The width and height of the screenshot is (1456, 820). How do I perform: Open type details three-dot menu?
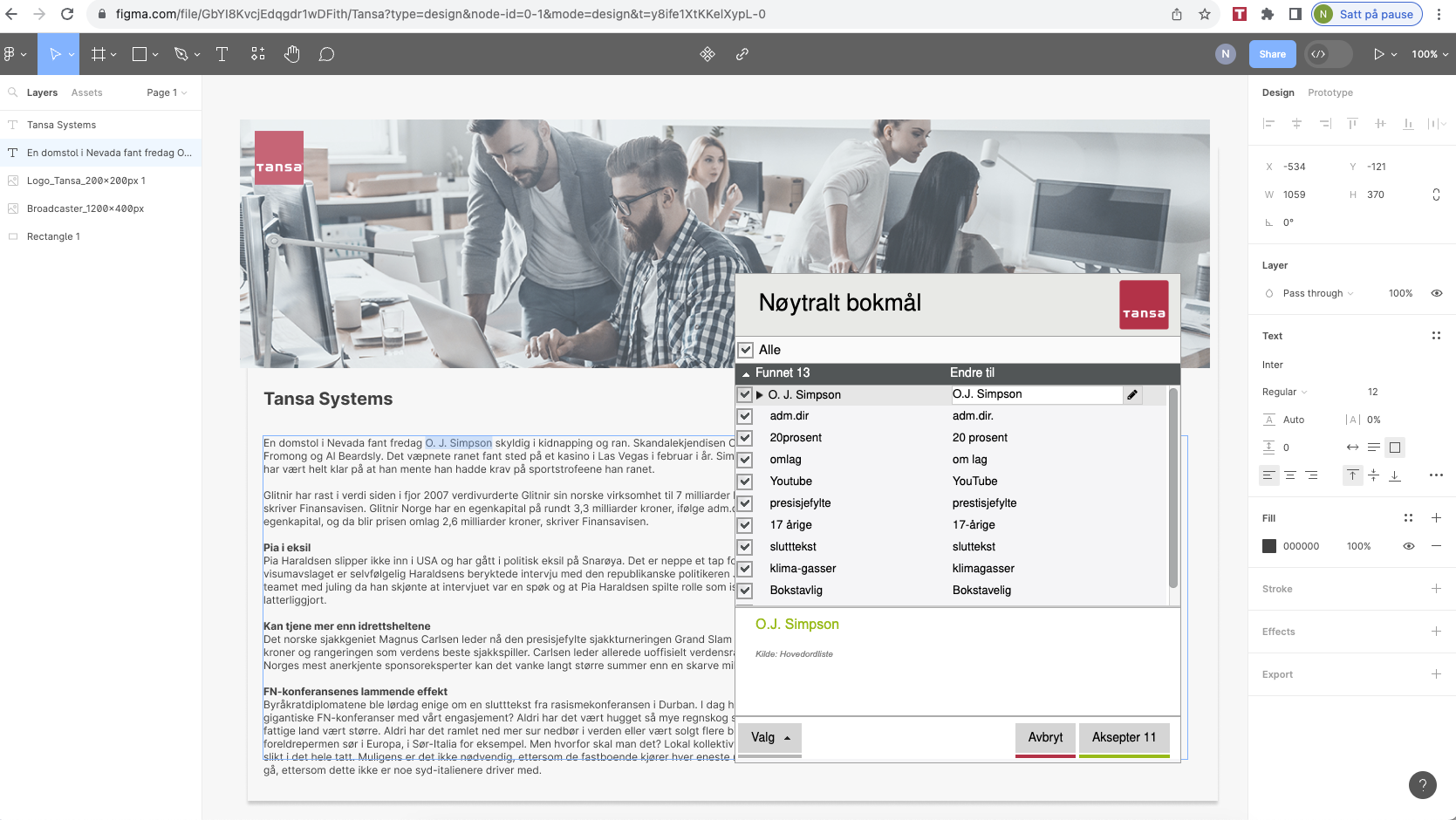click(1436, 475)
